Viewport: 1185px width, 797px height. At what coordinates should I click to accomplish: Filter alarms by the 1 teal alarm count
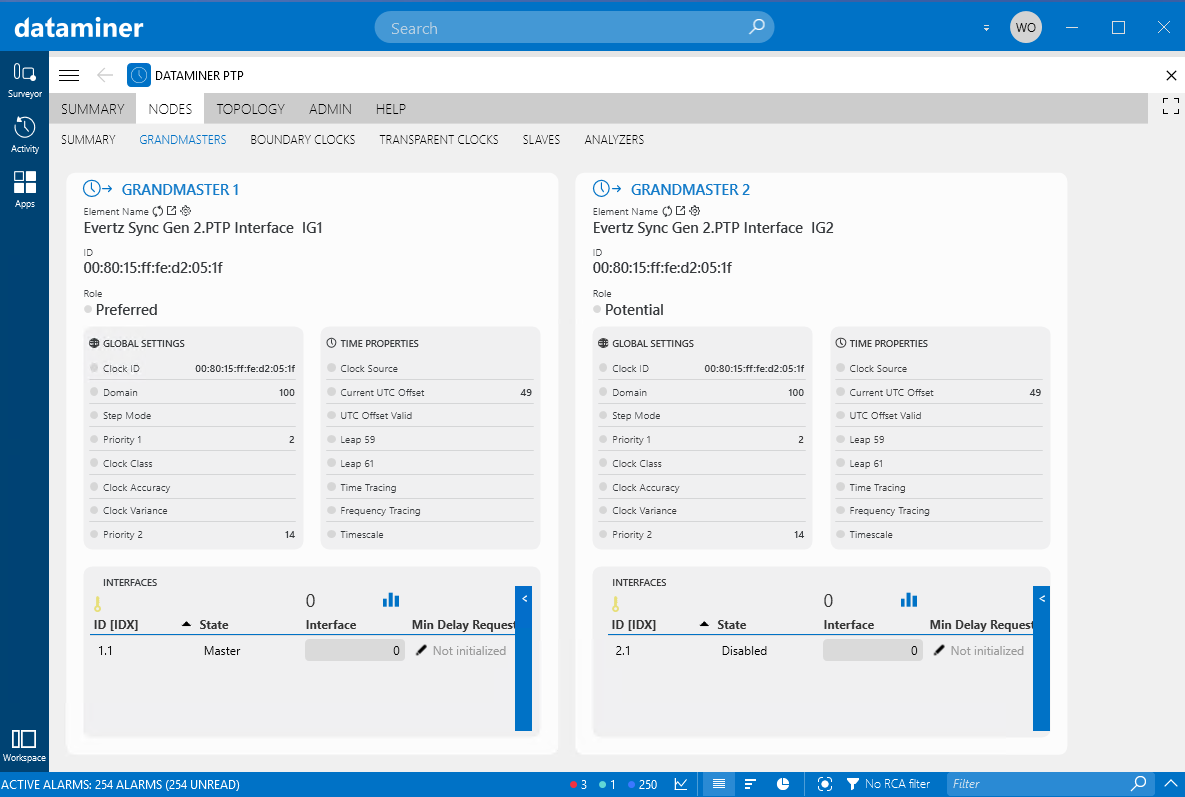(608, 784)
